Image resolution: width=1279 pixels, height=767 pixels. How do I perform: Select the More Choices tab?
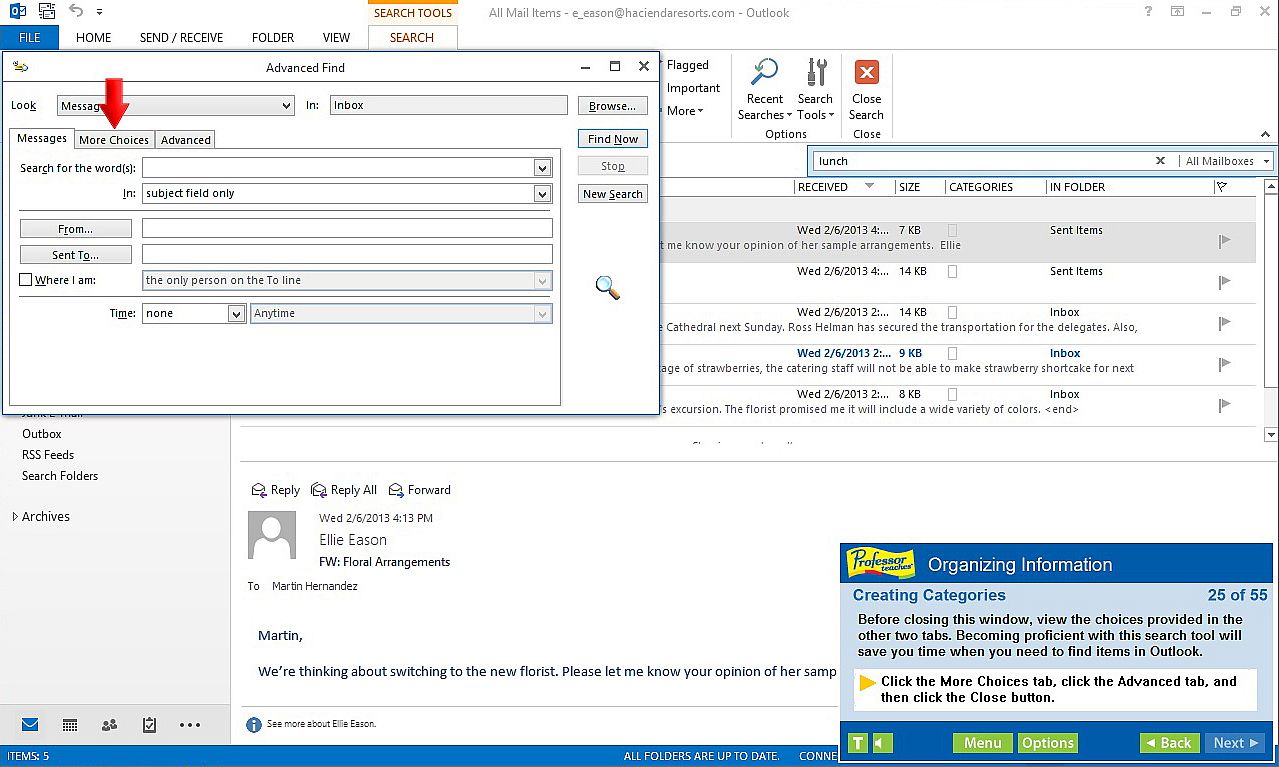pos(114,140)
